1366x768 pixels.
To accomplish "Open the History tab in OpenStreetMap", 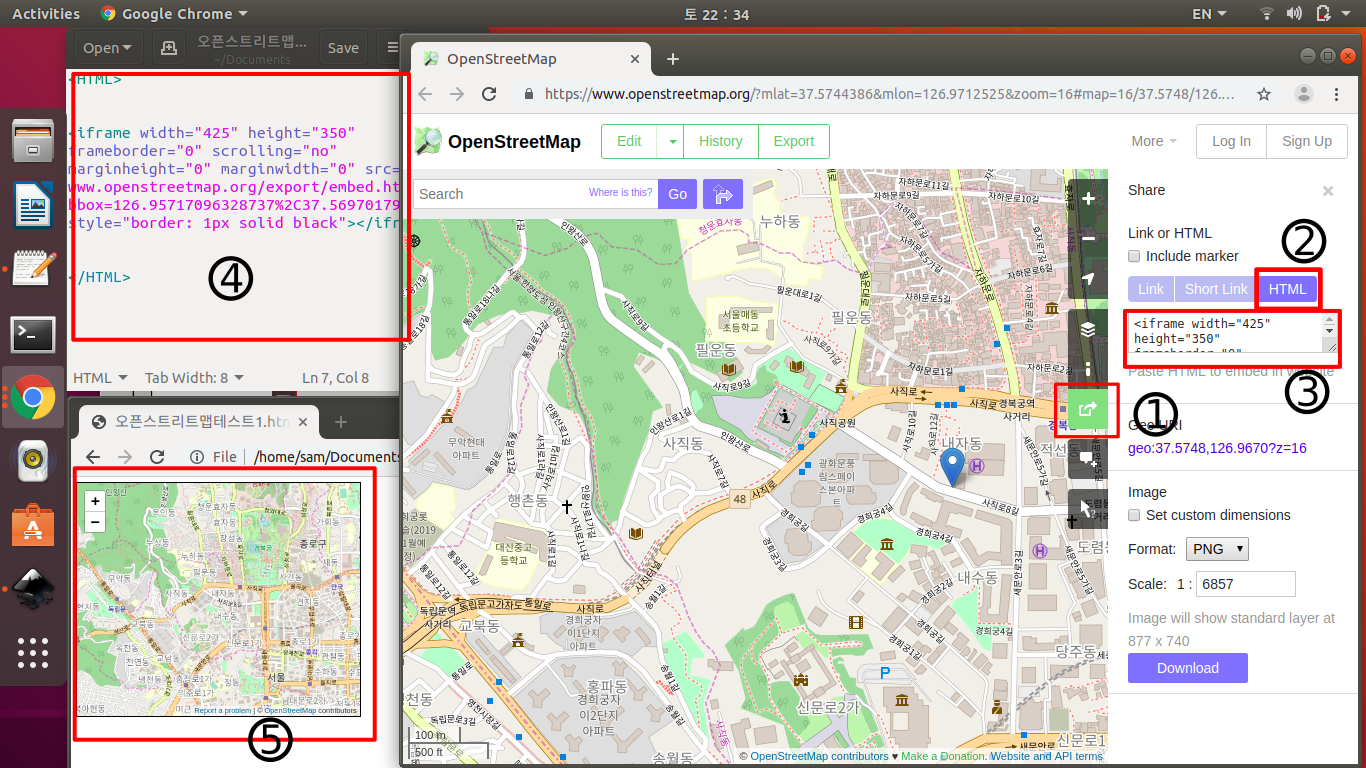I will tap(720, 141).
